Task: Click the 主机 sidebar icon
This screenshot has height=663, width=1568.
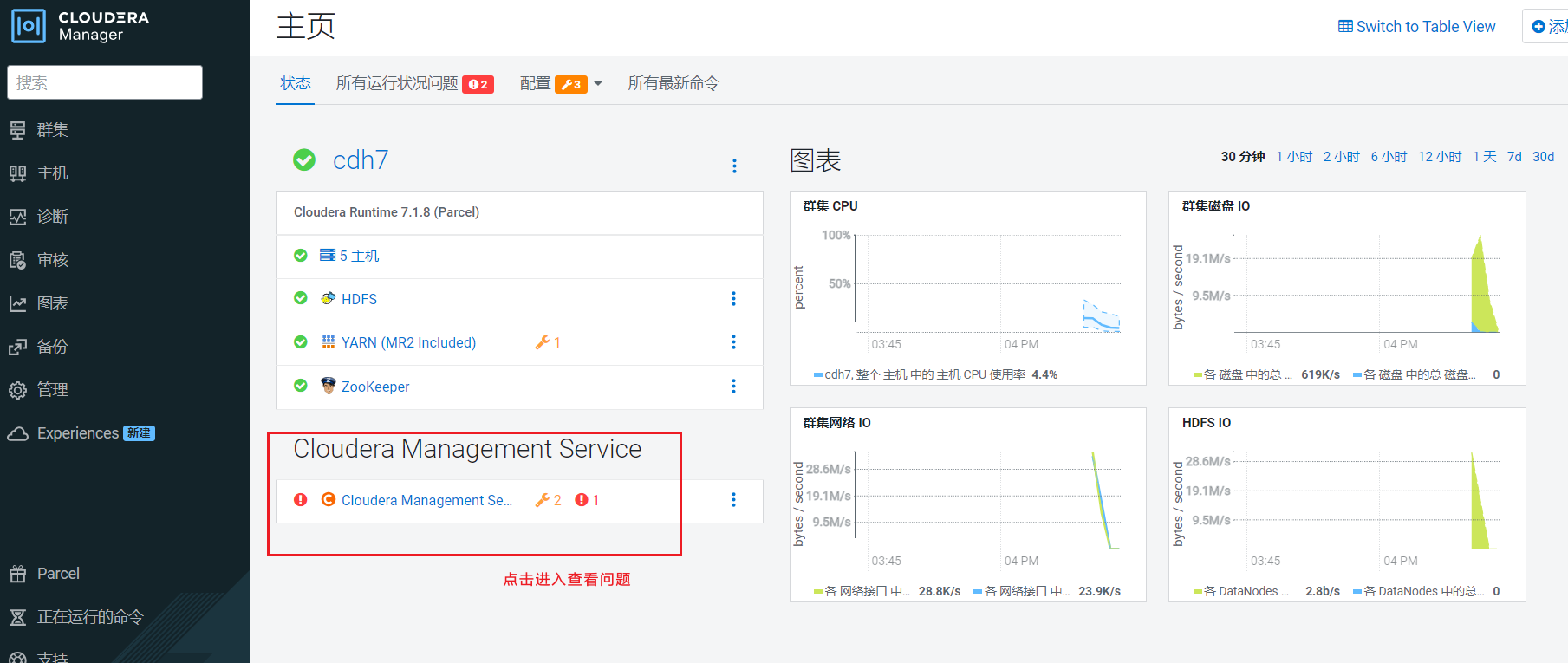Action: point(17,173)
